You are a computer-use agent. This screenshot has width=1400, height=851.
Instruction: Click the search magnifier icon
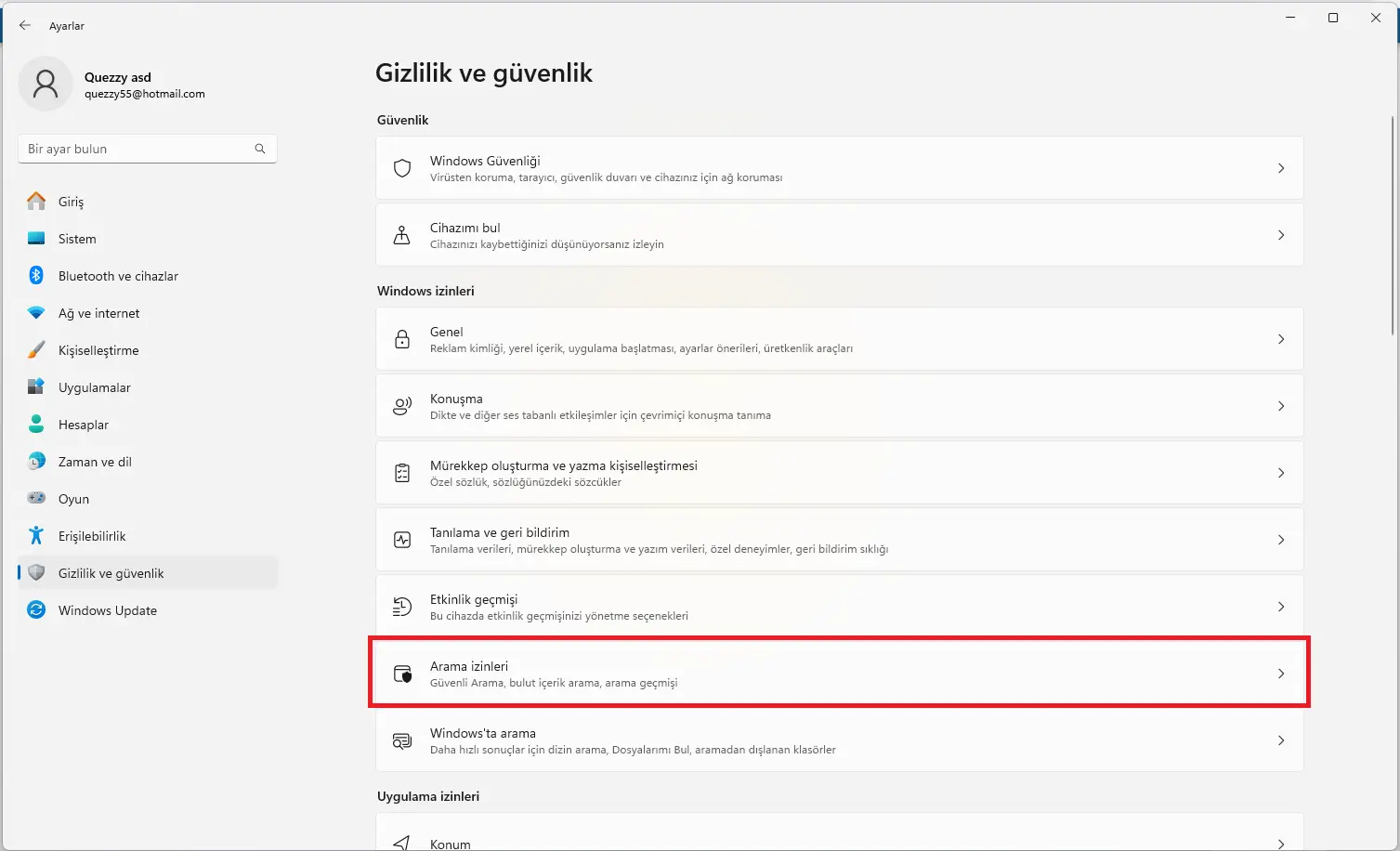[x=260, y=149]
